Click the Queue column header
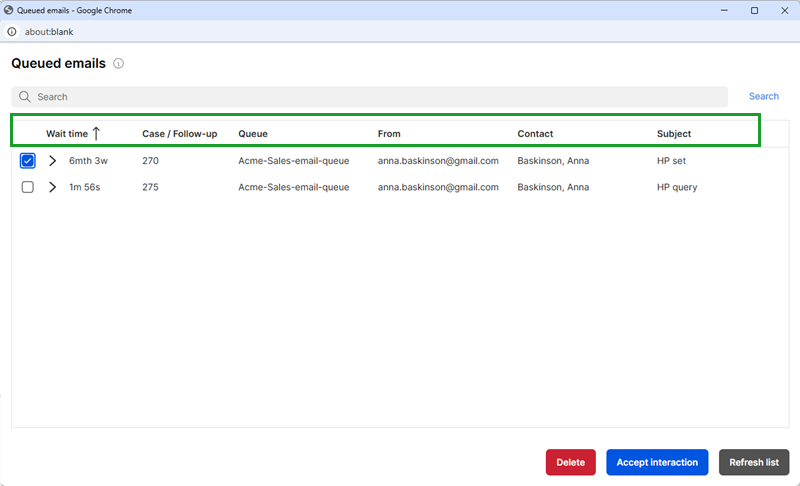 tap(253, 134)
